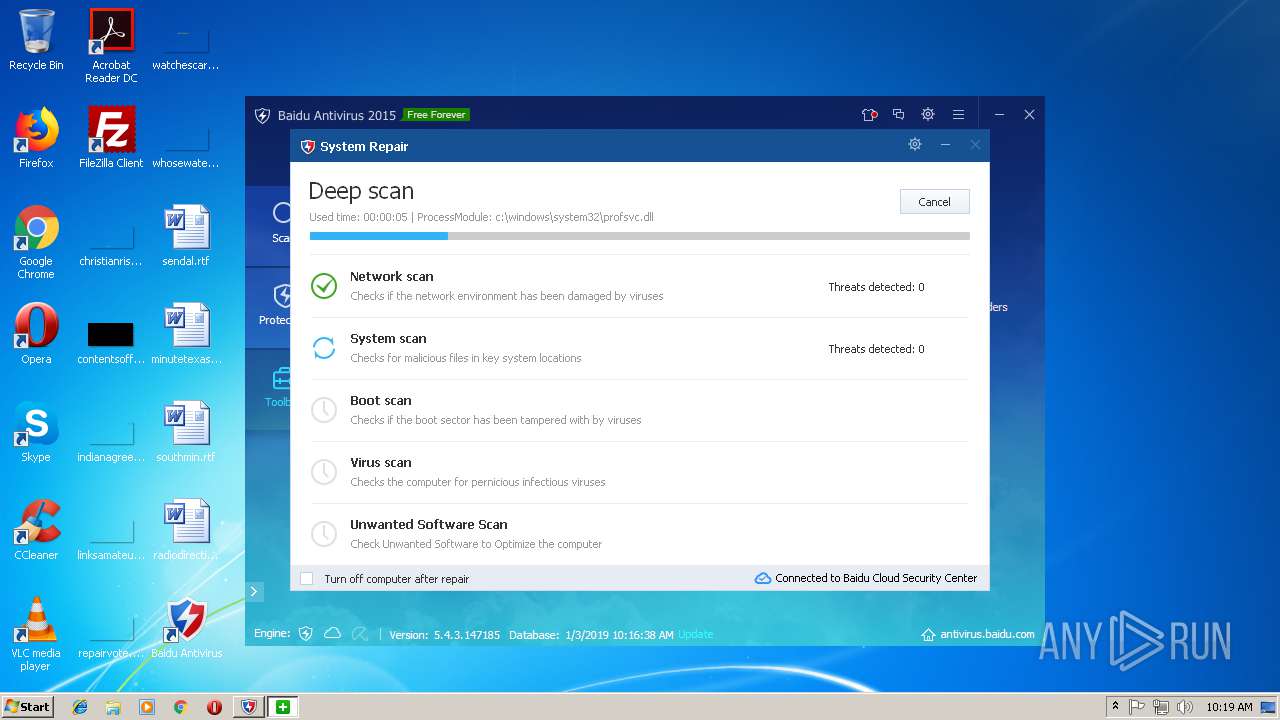Screen dimensions: 1280x720
Task: Cancel the deep scan
Action: tap(934, 201)
